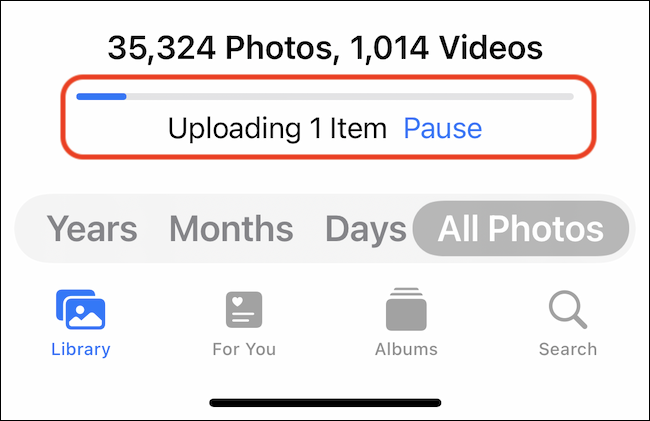This screenshot has width=650, height=421.
Task: Click the Albums text label
Action: 406,349
